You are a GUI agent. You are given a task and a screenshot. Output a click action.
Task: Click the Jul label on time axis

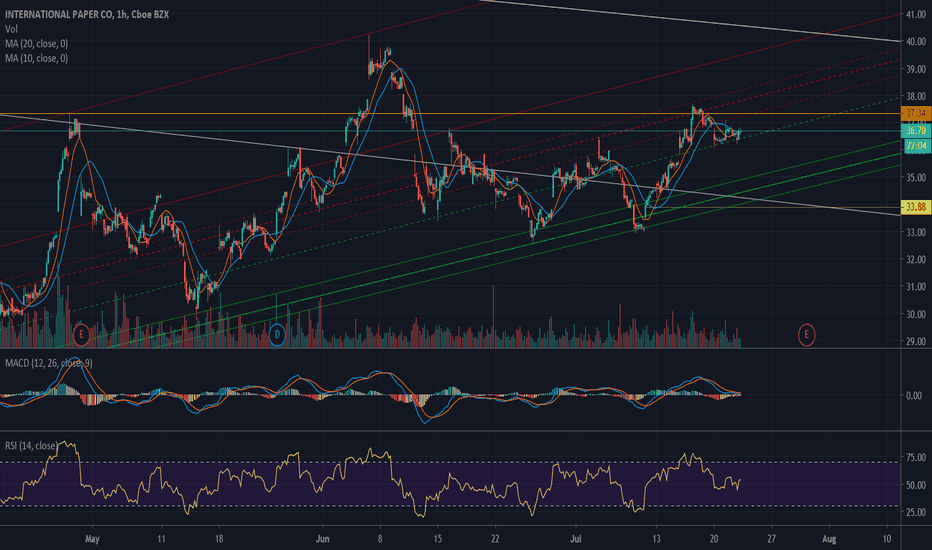(576, 539)
